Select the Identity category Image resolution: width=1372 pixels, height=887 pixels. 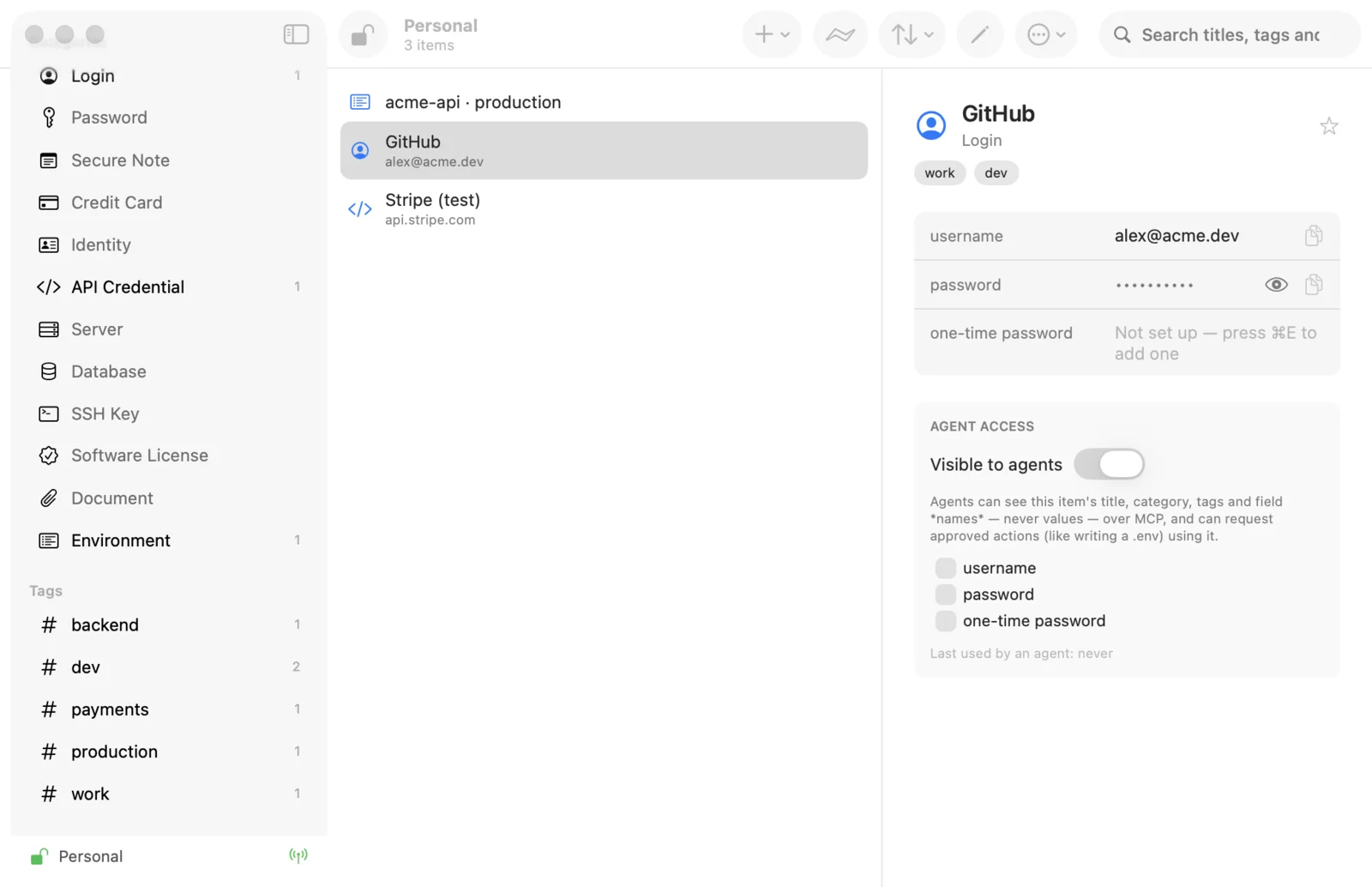click(169, 244)
